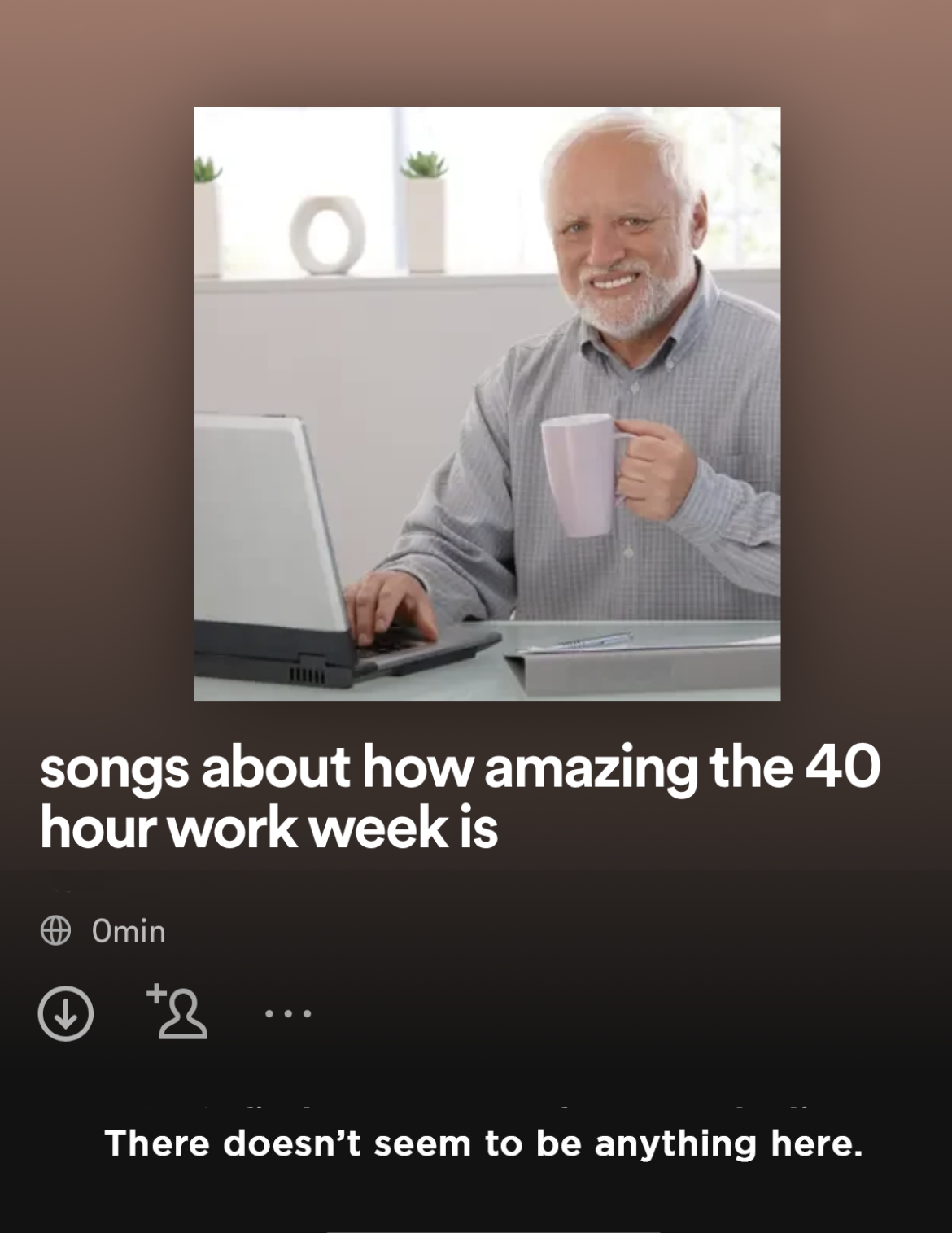Select the playlist title about the 40 hour work week
Viewport: 952px width, 1233px height.
coord(460,798)
